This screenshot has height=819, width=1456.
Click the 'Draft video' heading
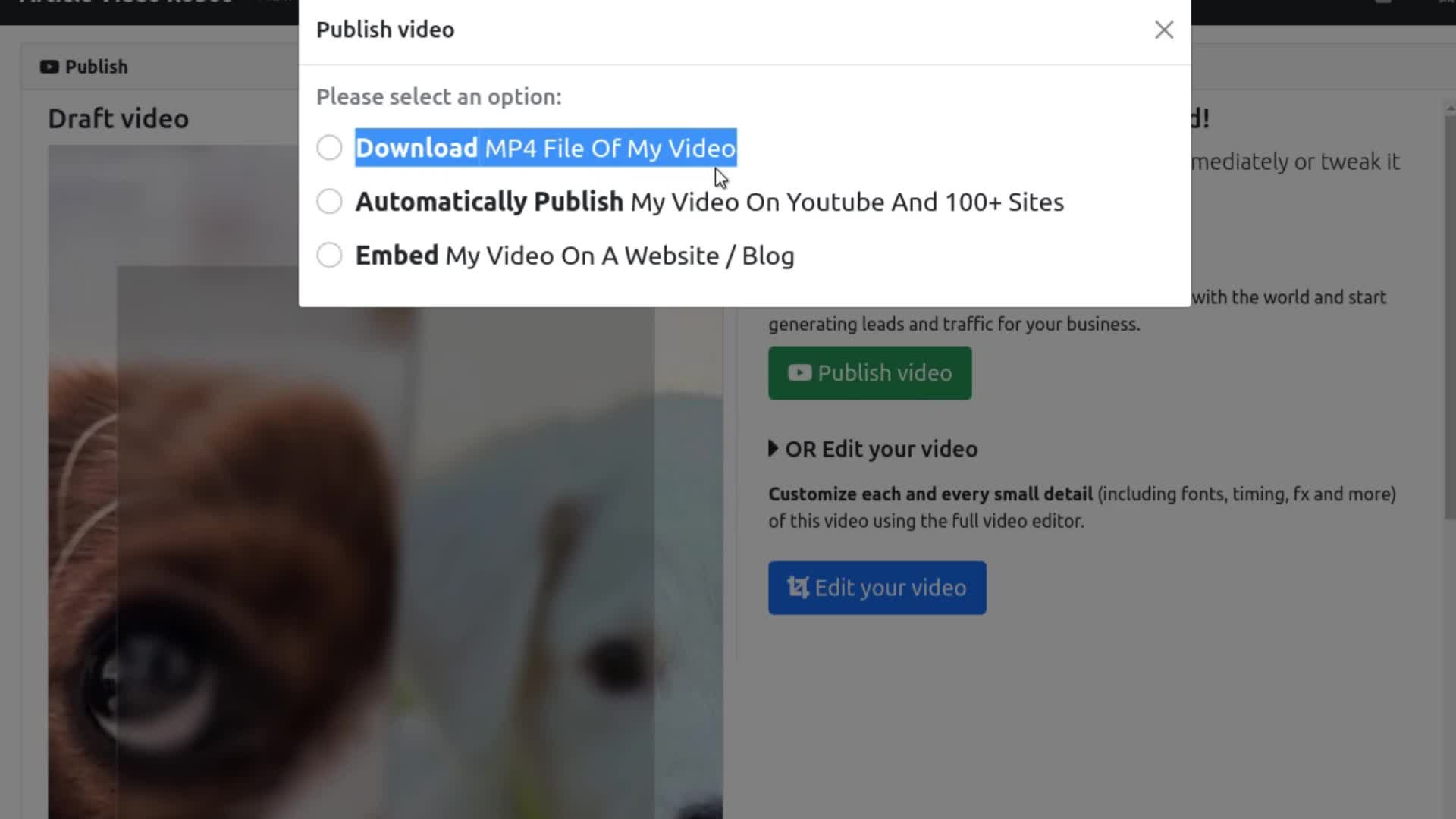pyautogui.click(x=118, y=118)
